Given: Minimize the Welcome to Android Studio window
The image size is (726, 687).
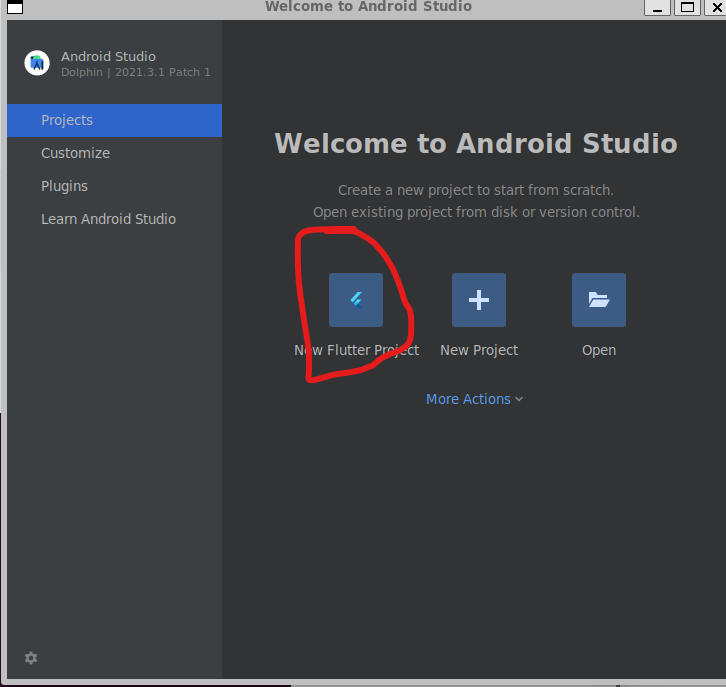Looking at the screenshot, I should pos(657,7).
